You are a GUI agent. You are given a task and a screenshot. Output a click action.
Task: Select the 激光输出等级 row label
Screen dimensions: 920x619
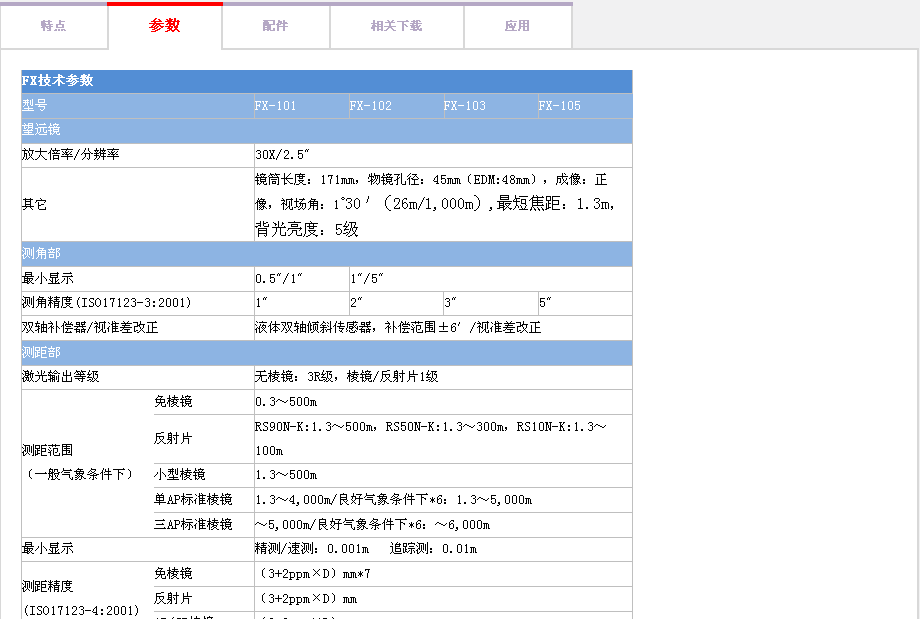click(61, 377)
